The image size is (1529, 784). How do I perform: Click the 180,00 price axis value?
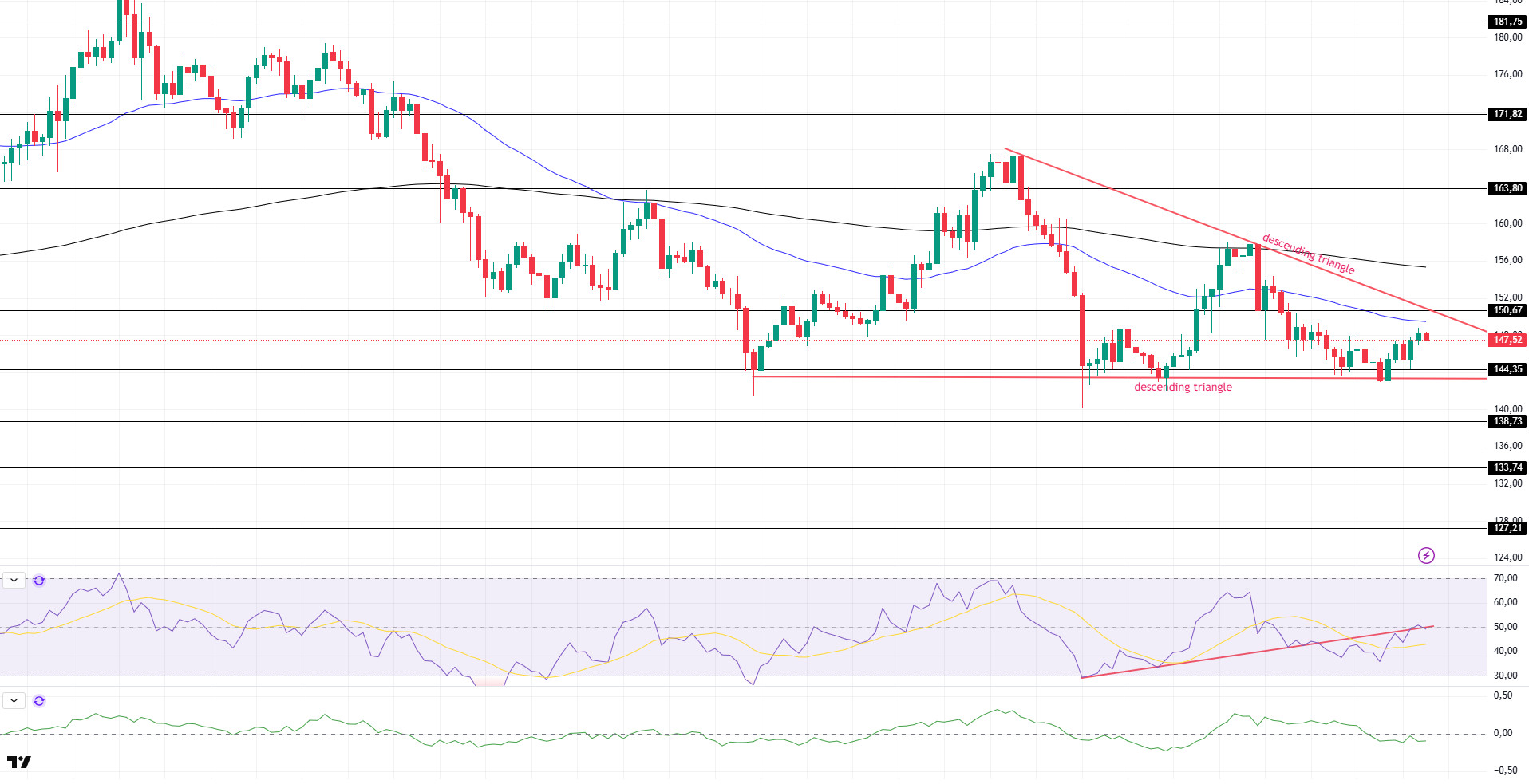click(1507, 37)
